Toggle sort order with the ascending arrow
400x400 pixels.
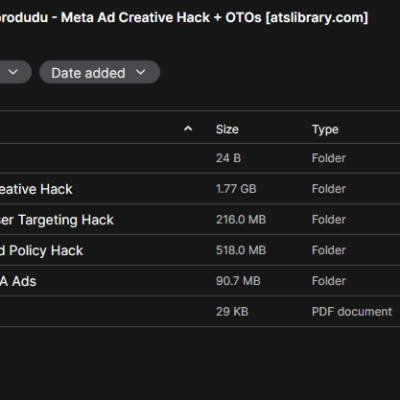[x=188, y=129]
